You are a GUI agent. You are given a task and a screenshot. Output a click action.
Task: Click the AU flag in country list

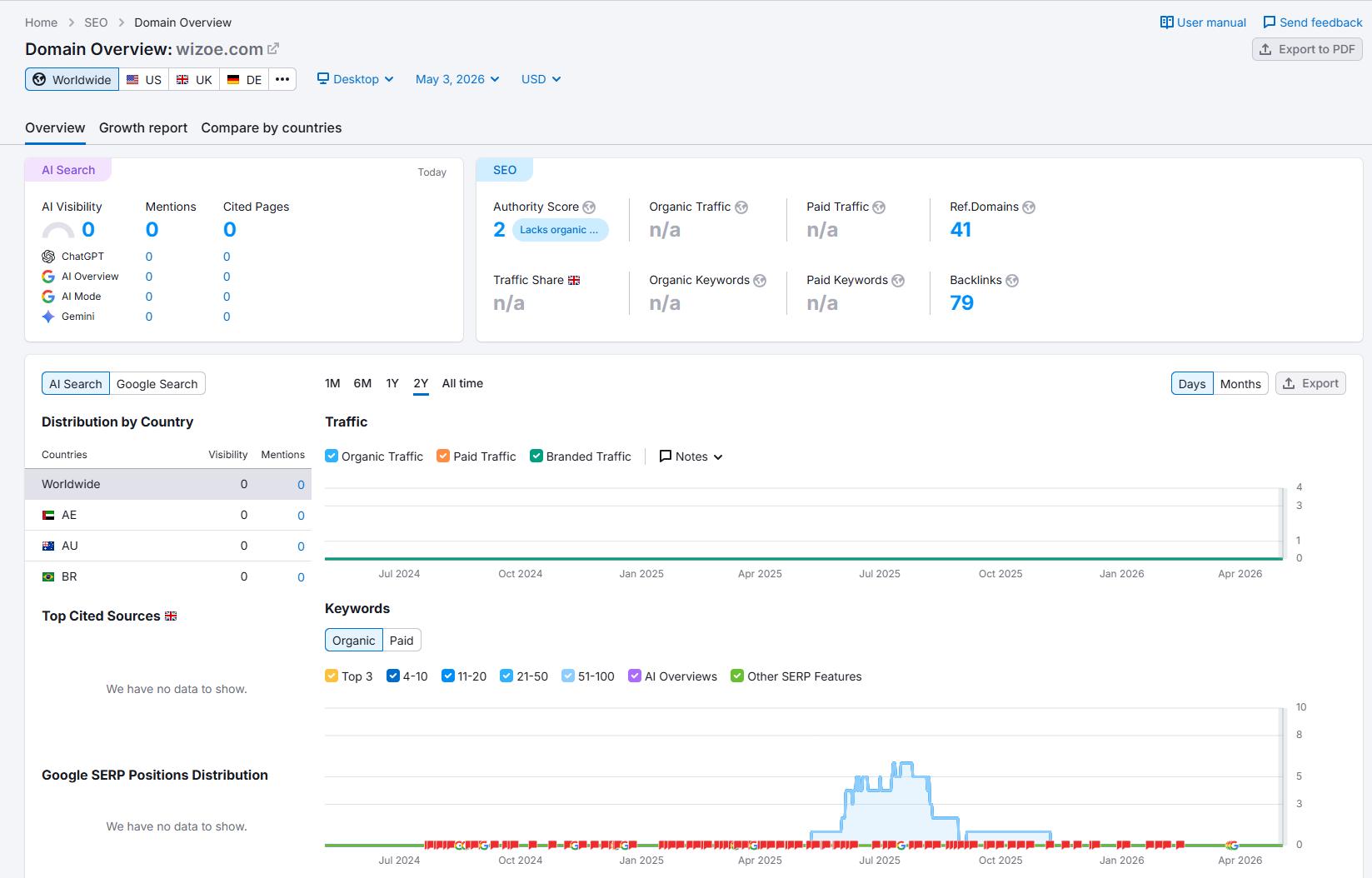[x=48, y=546]
